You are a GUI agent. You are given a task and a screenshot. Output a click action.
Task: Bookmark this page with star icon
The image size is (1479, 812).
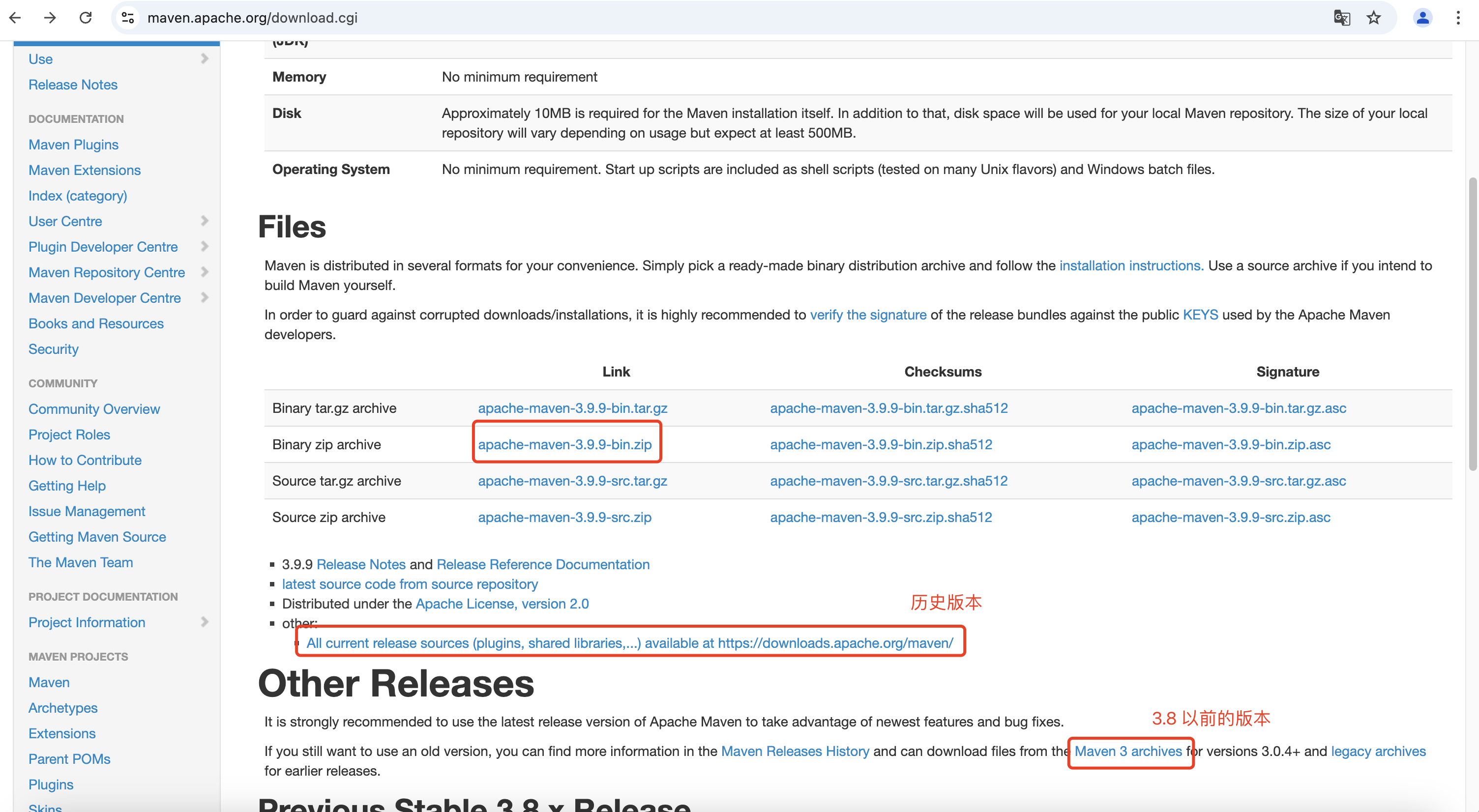1373,18
